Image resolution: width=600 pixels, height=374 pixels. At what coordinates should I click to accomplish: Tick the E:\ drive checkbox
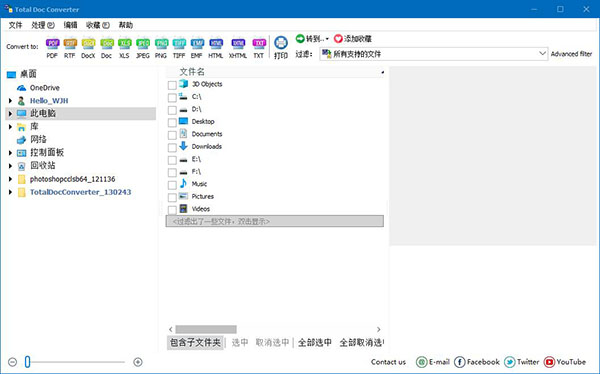[x=172, y=160]
